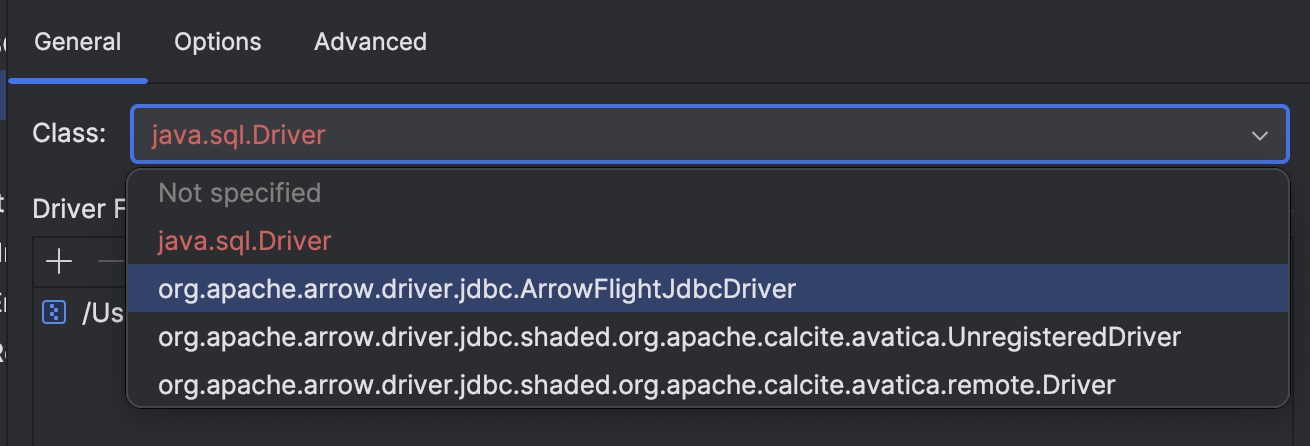
Task: Pick the avatica.remote.Driver class option
Action: pos(636,384)
